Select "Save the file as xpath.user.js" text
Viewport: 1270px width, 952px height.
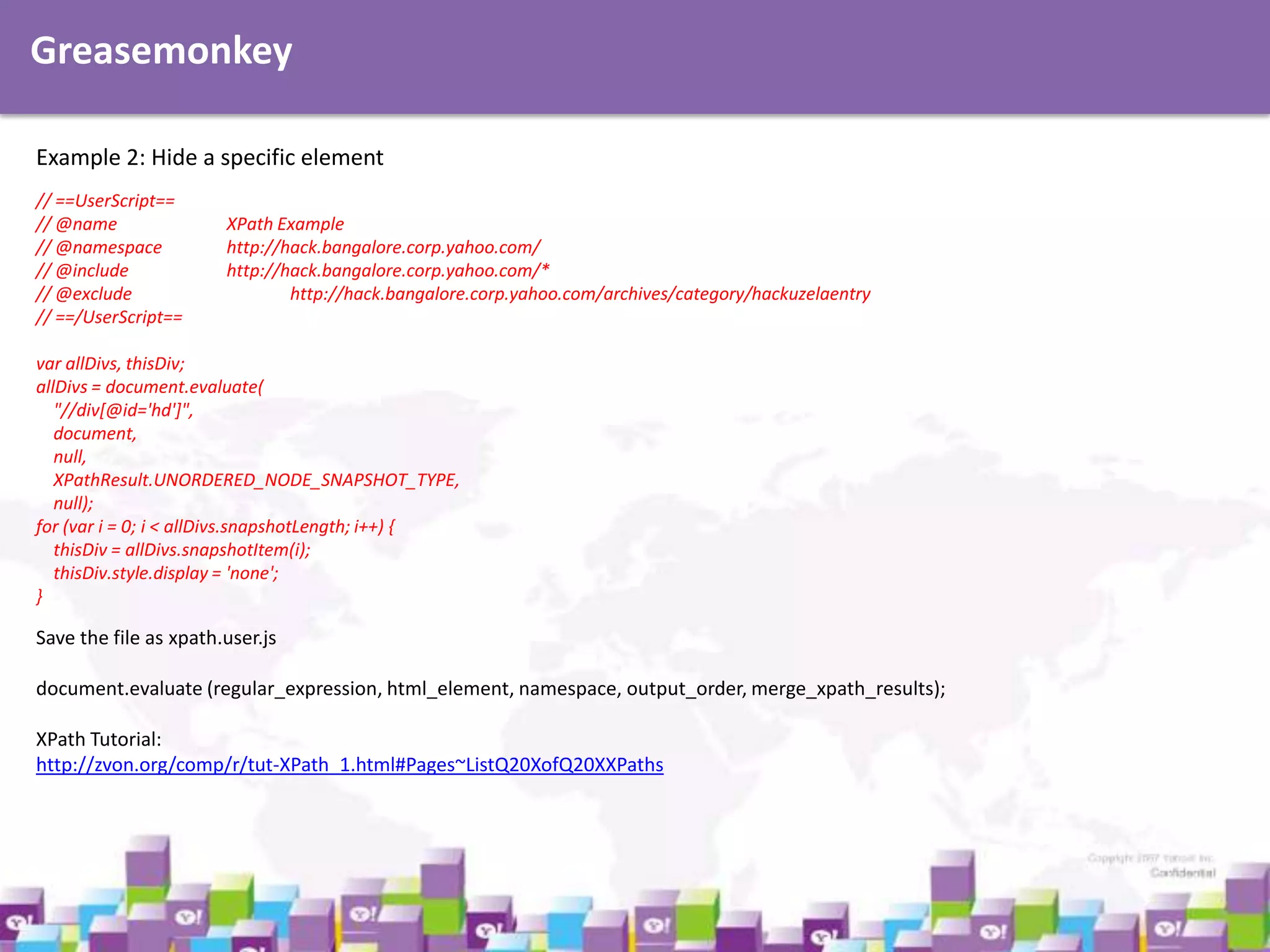[x=156, y=638]
